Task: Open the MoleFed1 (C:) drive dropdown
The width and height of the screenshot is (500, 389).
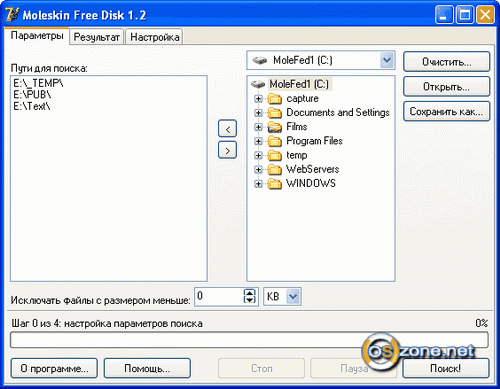Action: pyautogui.click(x=387, y=60)
